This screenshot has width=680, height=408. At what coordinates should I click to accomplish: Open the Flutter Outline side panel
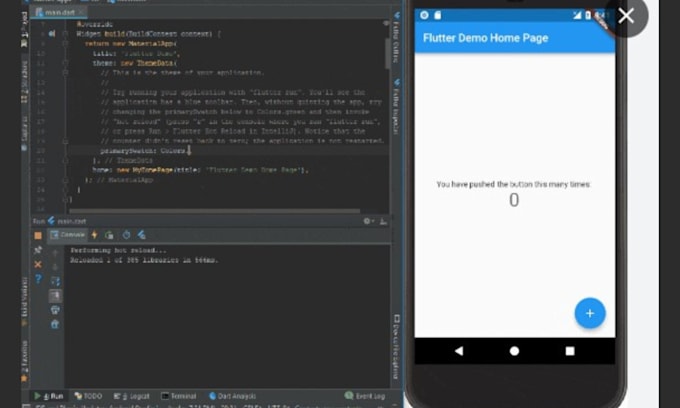(x=396, y=38)
